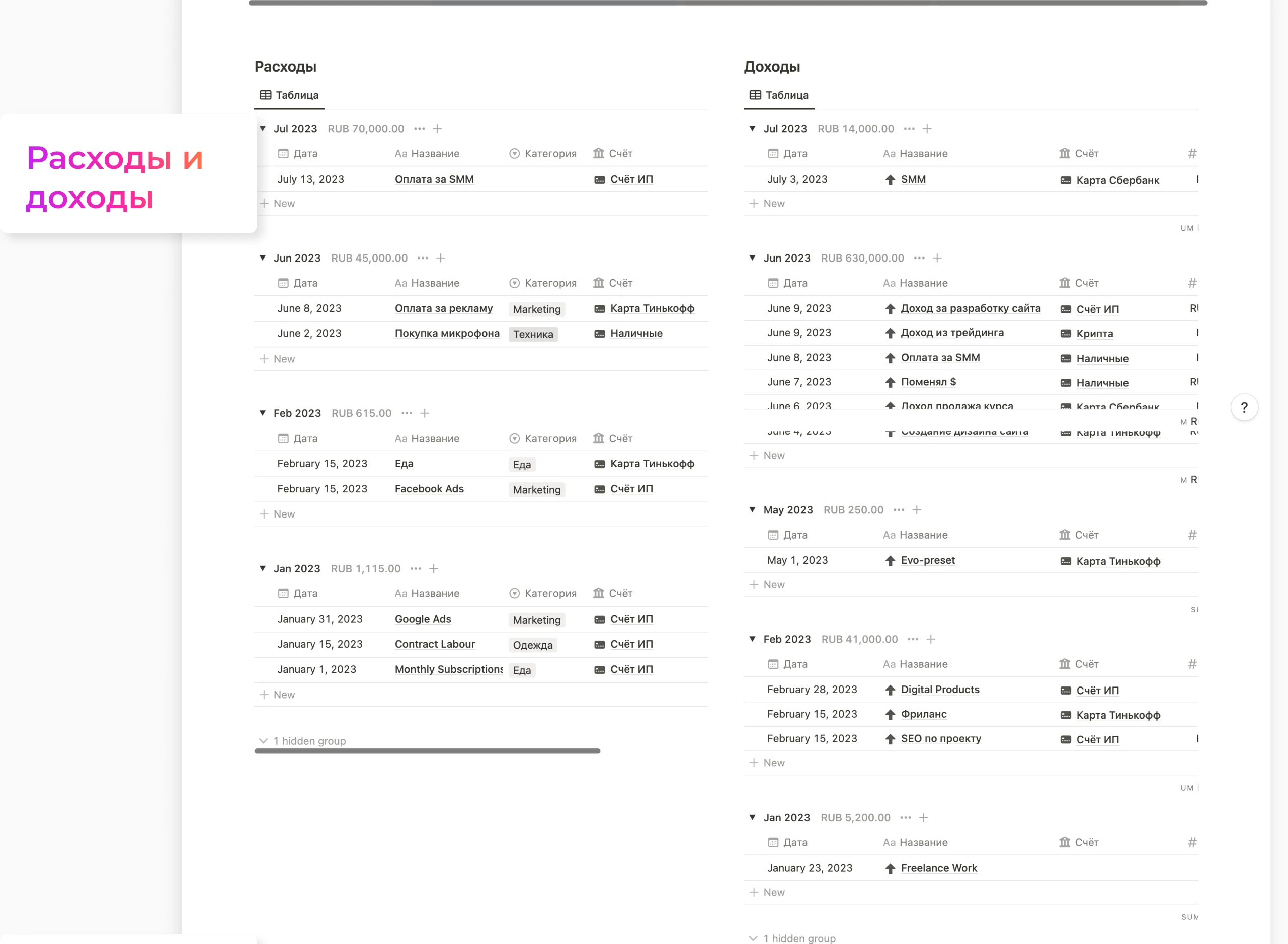
Task: Click the Категория column header in Расходы Jun 2023
Action: pyautogui.click(x=542, y=283)
